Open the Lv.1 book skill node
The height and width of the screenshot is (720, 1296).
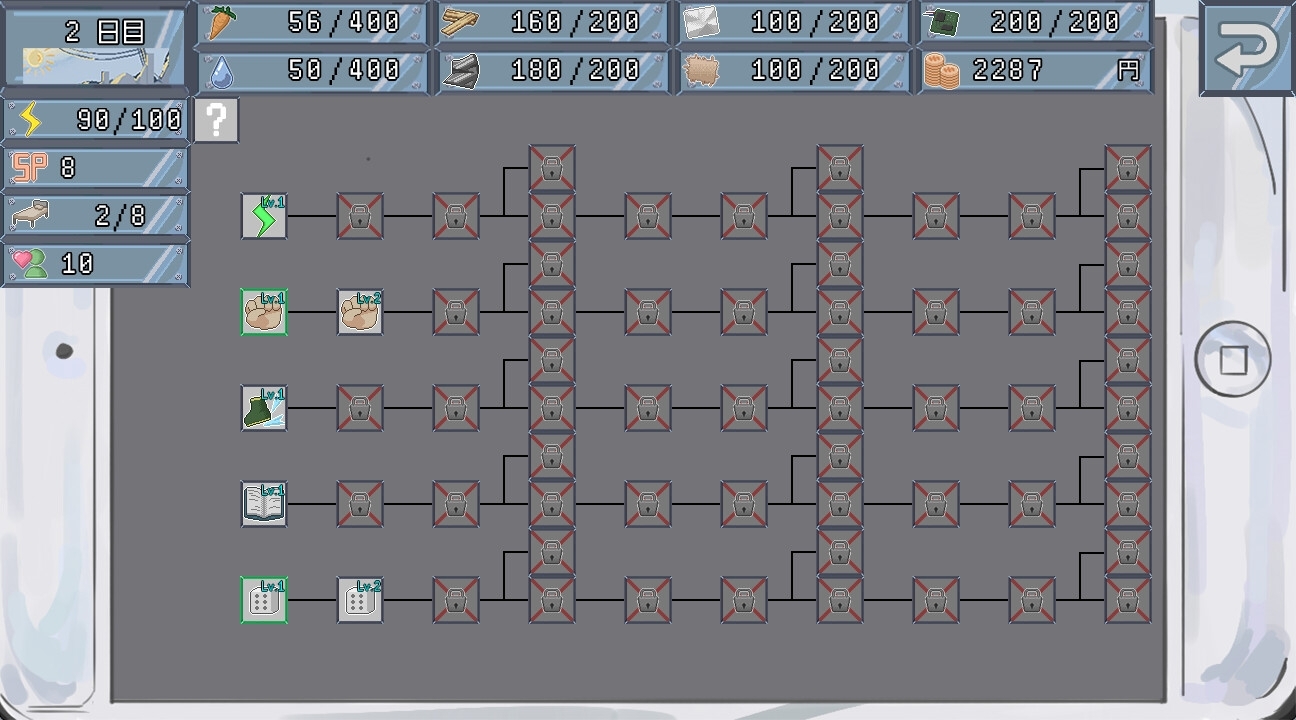[x=264, y=504]
